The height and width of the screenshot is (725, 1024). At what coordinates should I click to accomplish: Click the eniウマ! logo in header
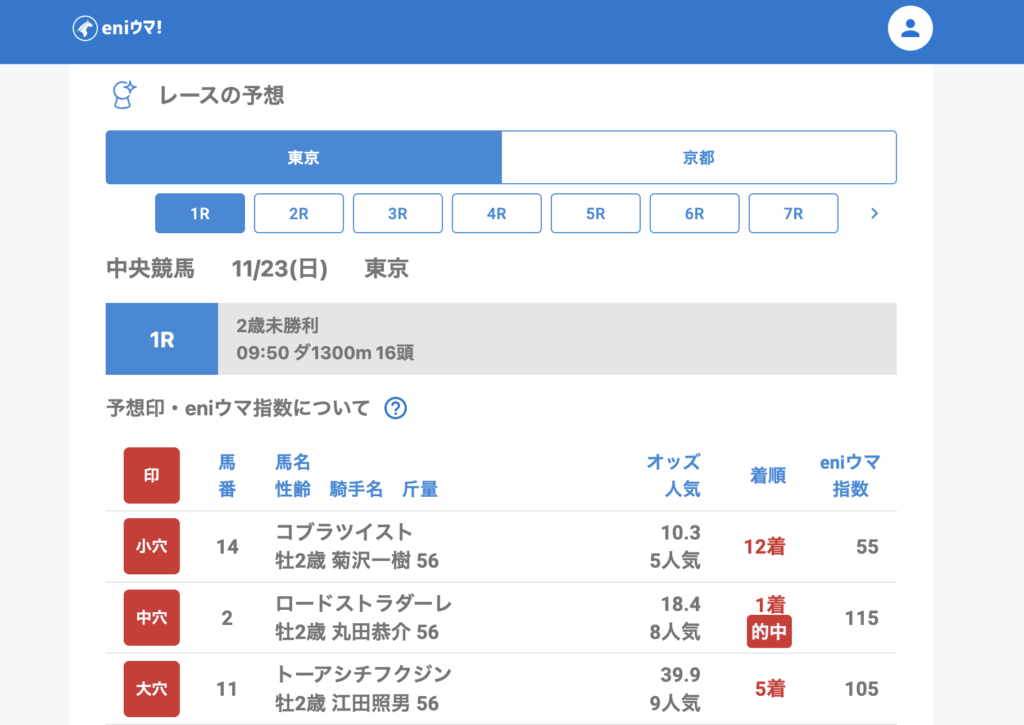118,29
